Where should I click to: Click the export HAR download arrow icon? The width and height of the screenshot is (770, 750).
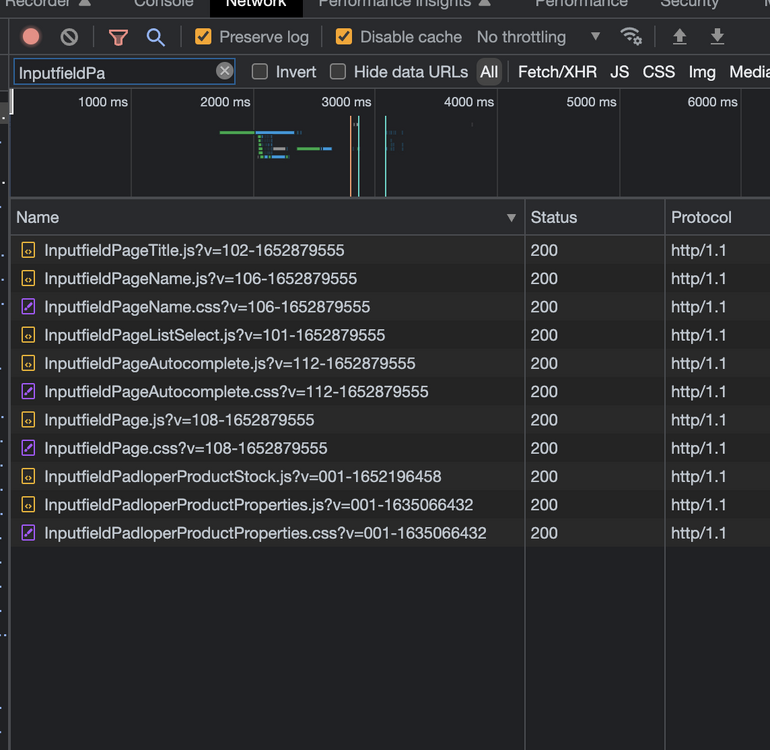click(x=717, y=37)
